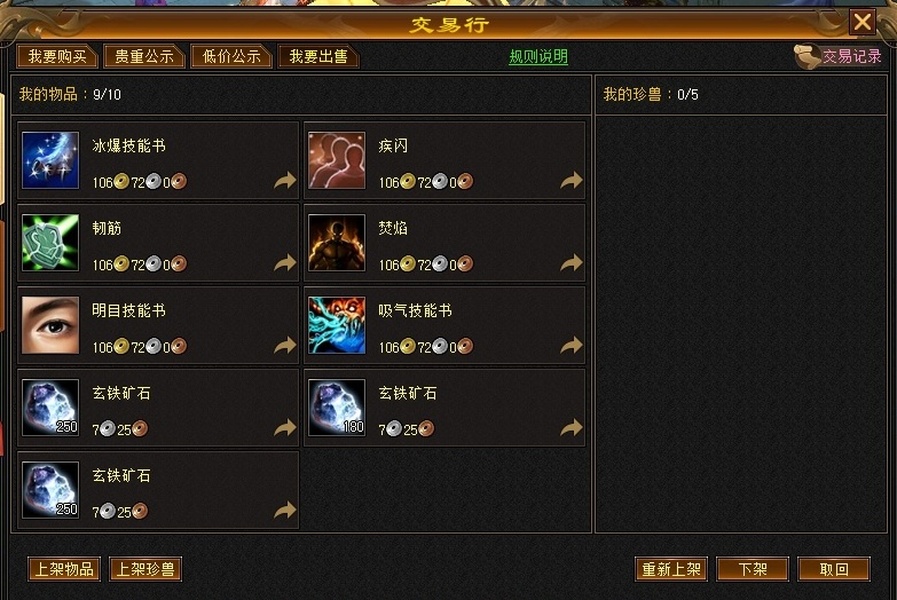Click the 上架物品 button
The image size is (897, 600).
coord(64,569)
